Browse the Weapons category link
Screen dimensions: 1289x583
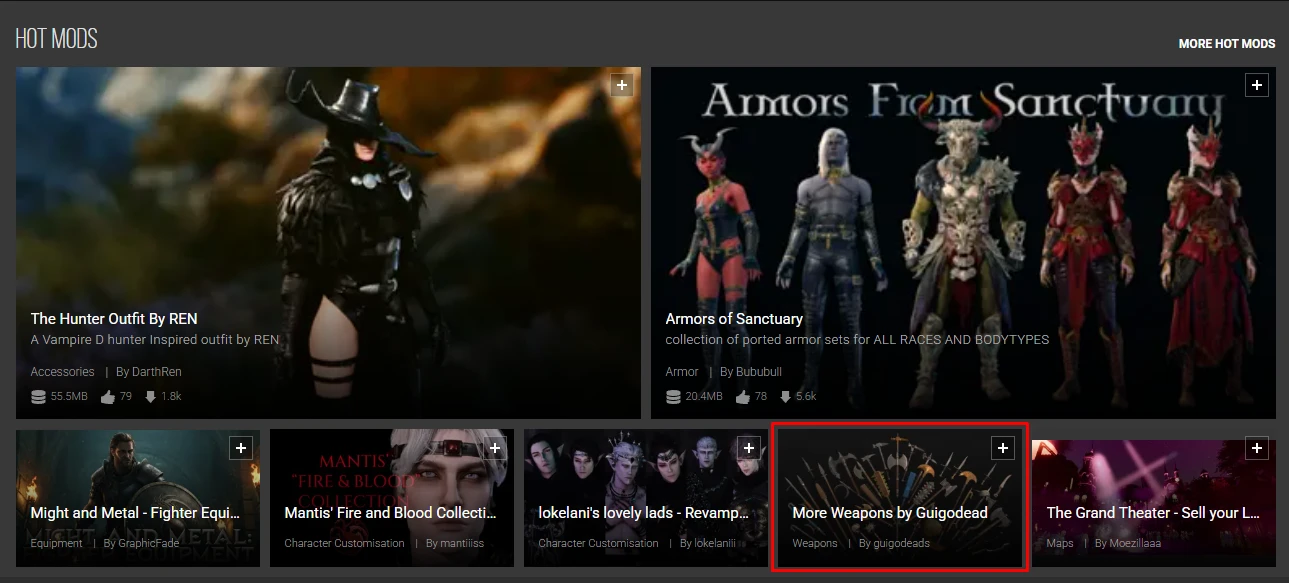click(x=815, y=544)
